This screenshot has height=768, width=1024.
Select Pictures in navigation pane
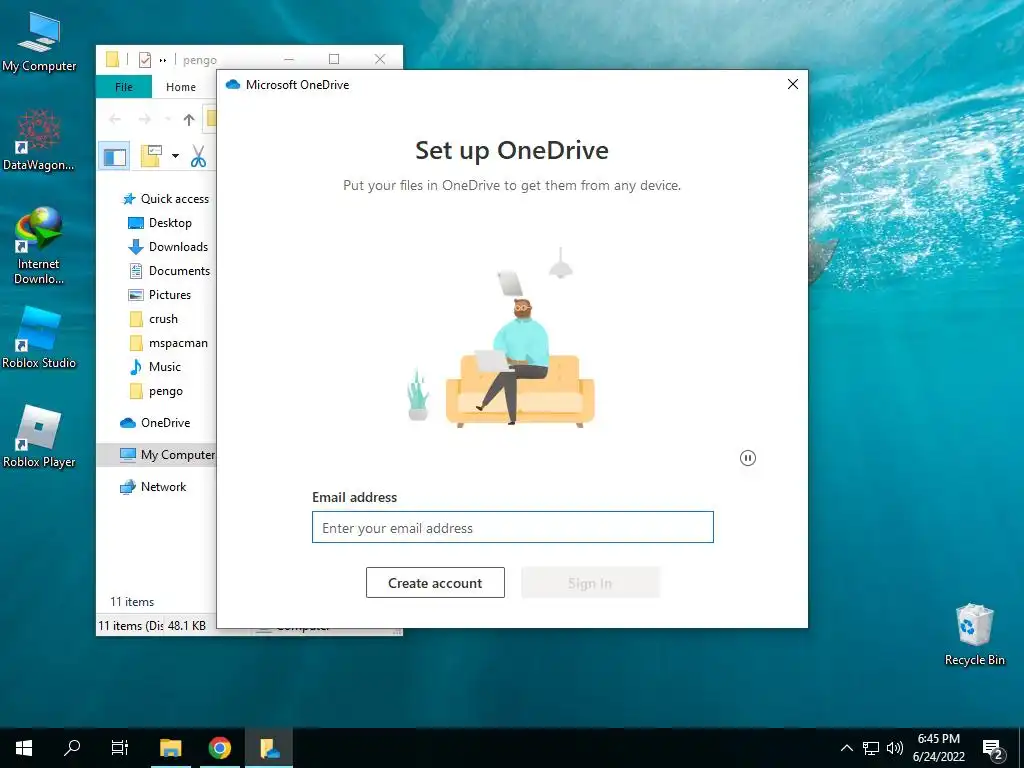(x=160, y=295)
